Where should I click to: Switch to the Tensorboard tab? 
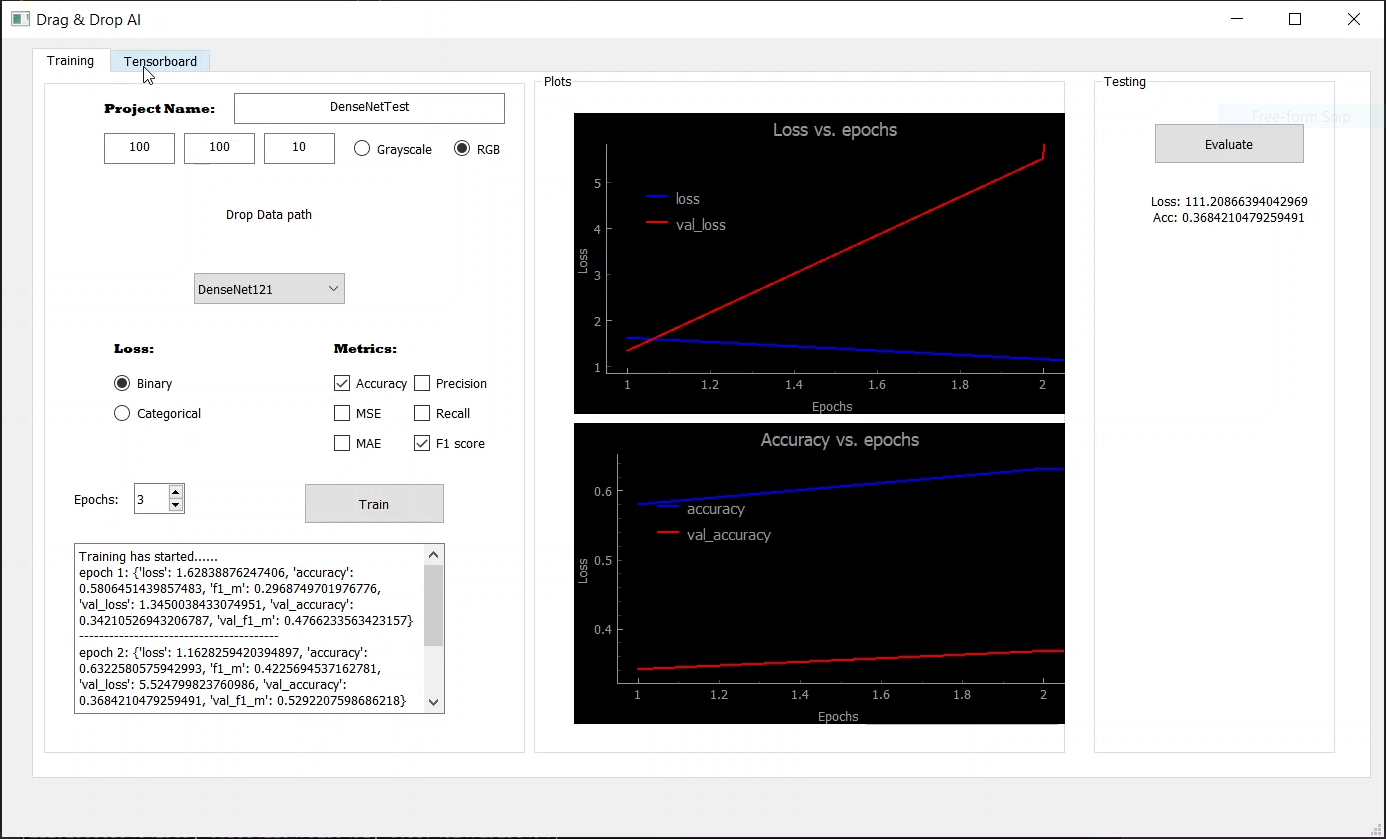pyautogui.click(x=160, y=61)
